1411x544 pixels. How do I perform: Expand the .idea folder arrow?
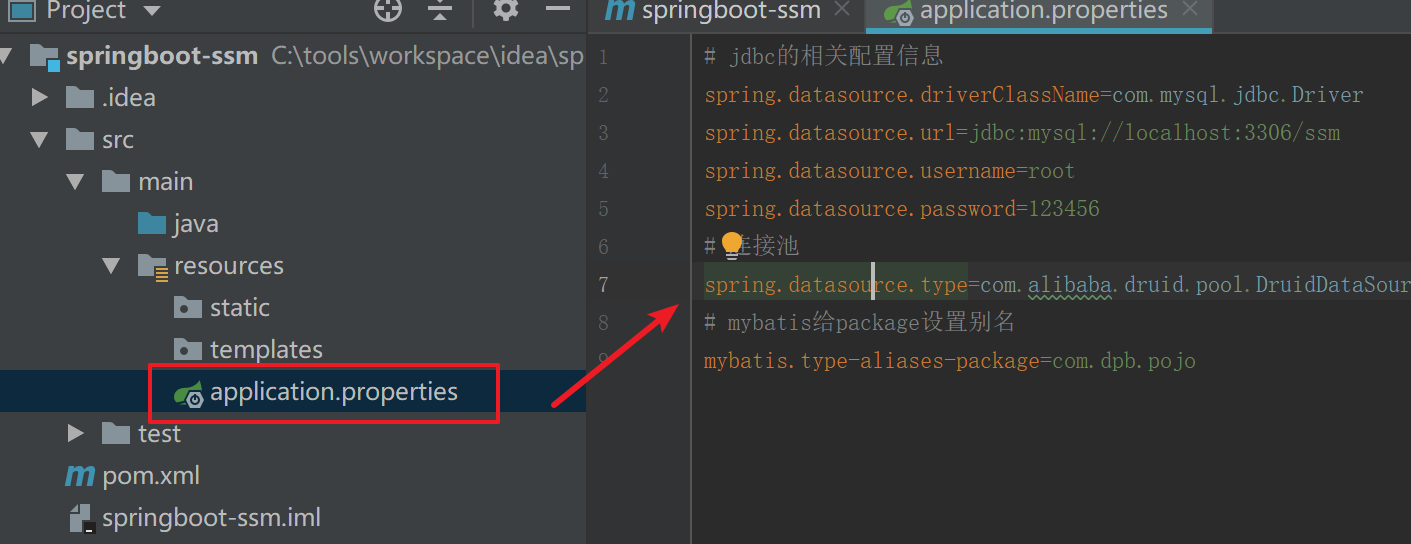40,97
